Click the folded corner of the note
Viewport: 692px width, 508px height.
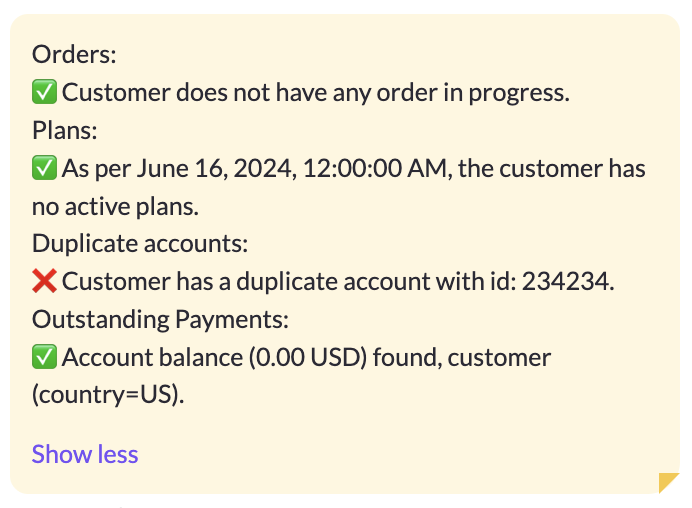click(x=668, y=482)
